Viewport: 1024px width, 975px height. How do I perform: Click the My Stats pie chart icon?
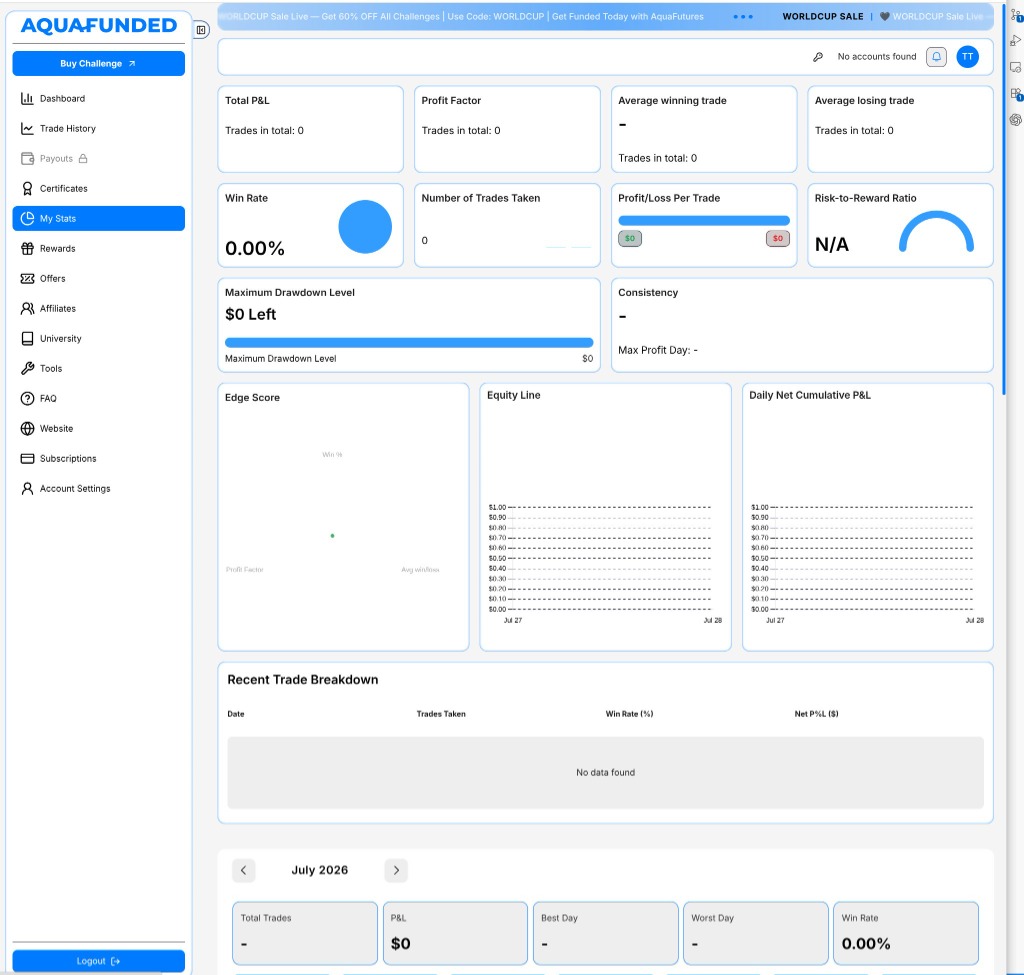pyautogui.click(x=27, y=219)
